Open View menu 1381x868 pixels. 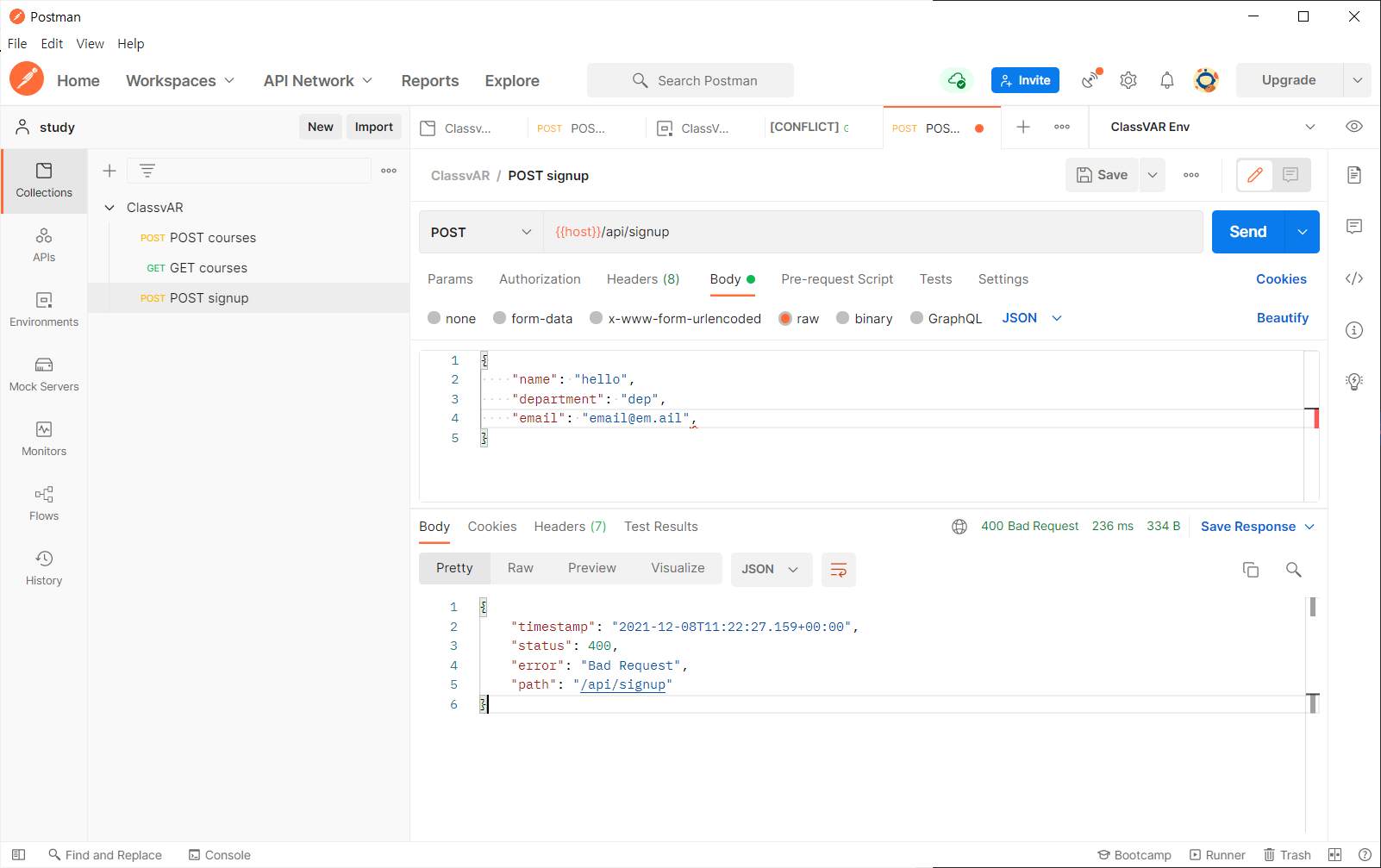pos(90,44)
